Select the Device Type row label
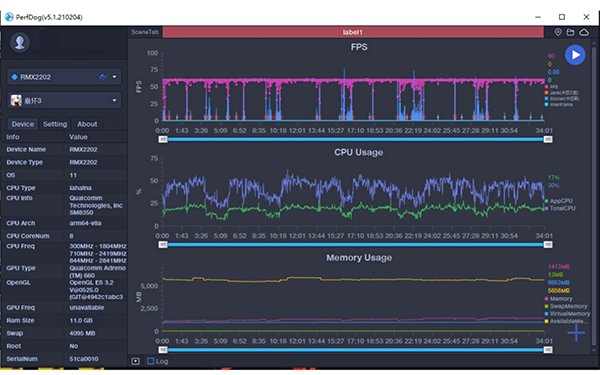The height and width of the screenshot is (375, 600). pyautogui.click(x=24, y=162)
